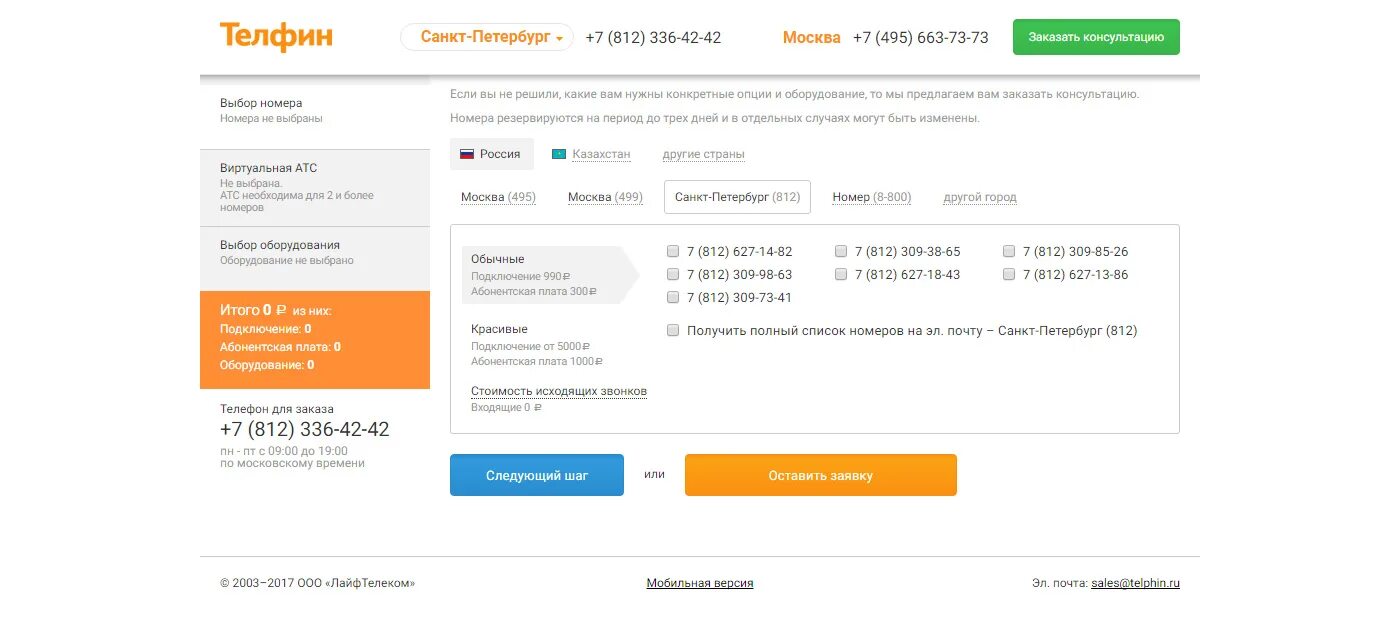This screenshot has width=1400, height=640.
Task: Enable receiving full number list by email
Action: pyautogui.click(x=673, y=330)
